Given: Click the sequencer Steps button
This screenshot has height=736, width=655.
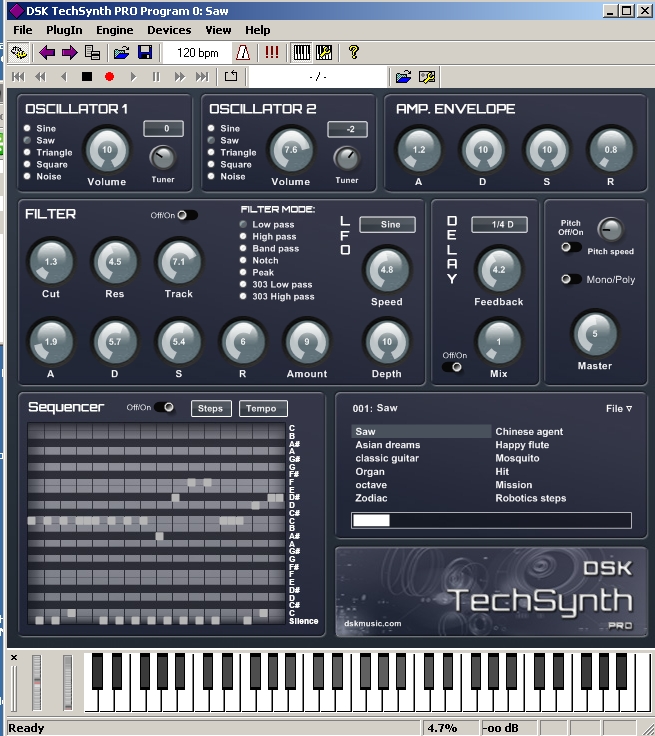Looking at the screenshot, I should [211, 408].
